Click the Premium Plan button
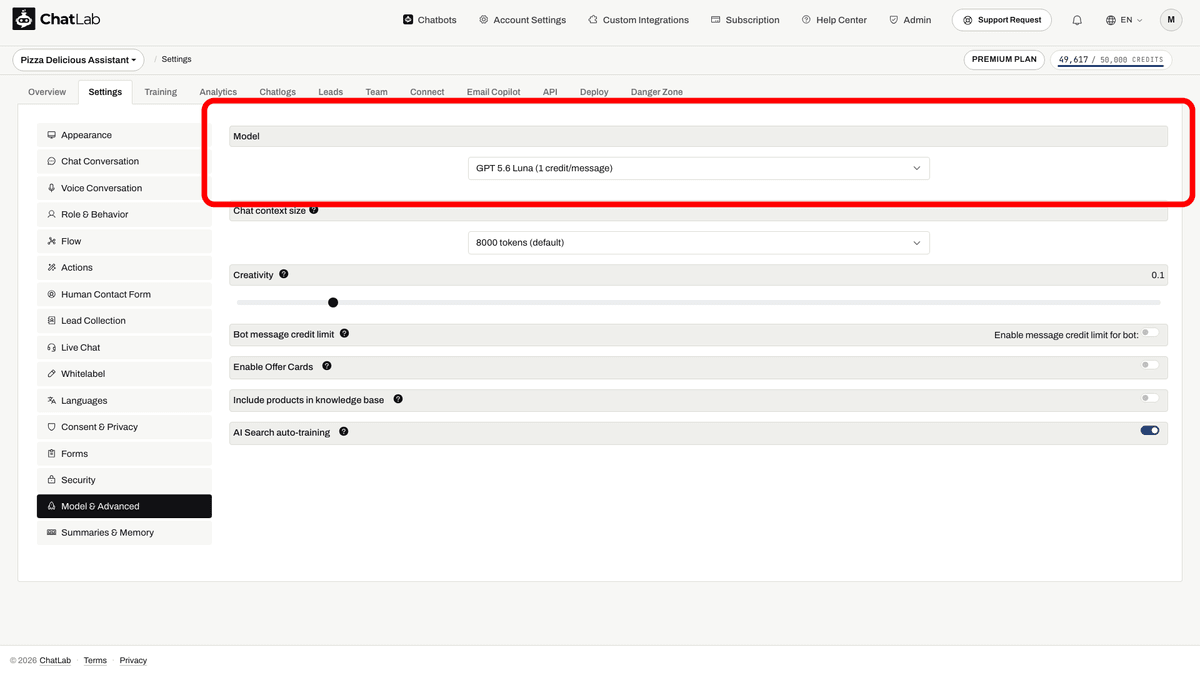This screenshot has height=675, width=1200. 1004,60
